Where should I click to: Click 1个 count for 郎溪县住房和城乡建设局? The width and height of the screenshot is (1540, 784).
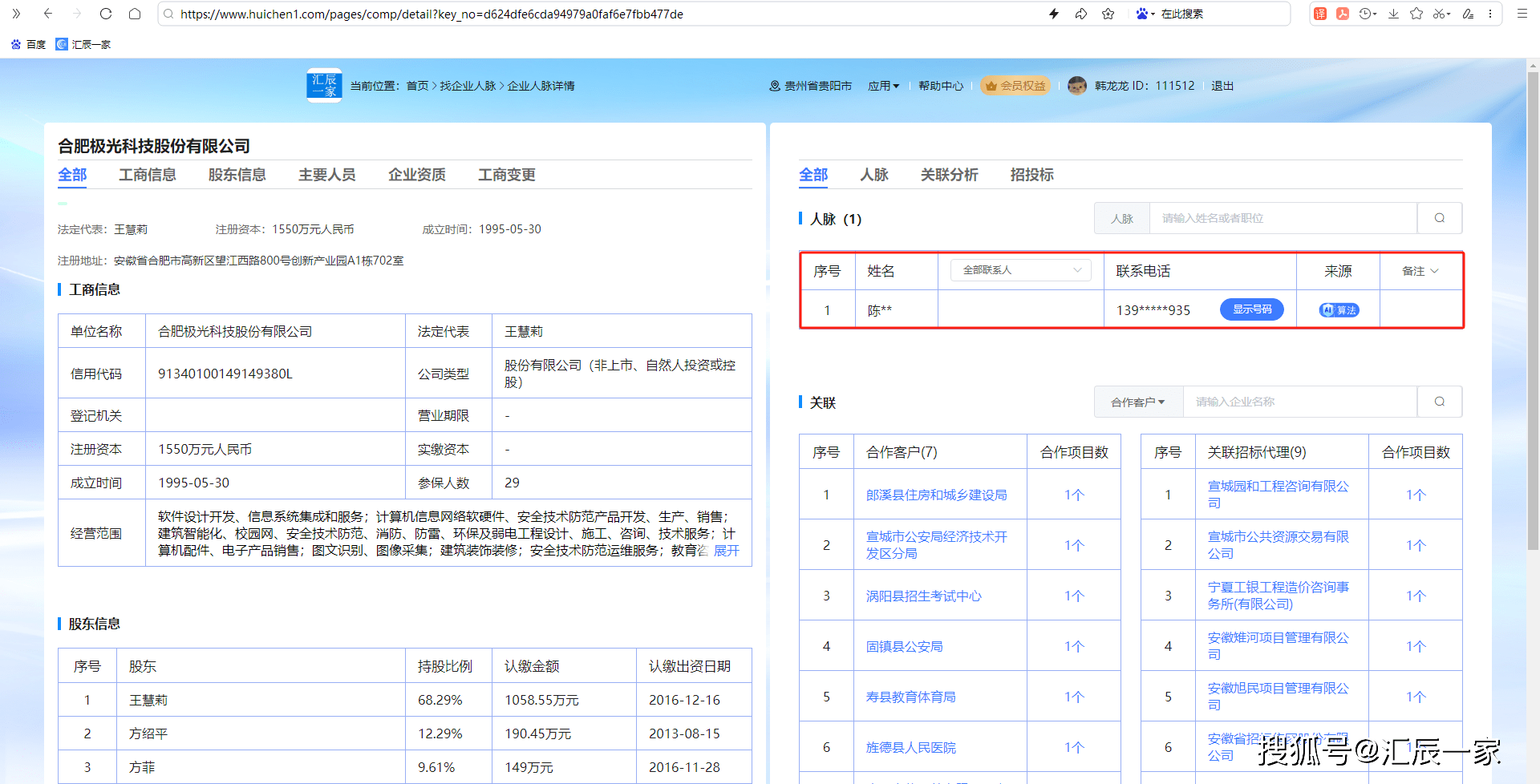tap(1074, 495)
